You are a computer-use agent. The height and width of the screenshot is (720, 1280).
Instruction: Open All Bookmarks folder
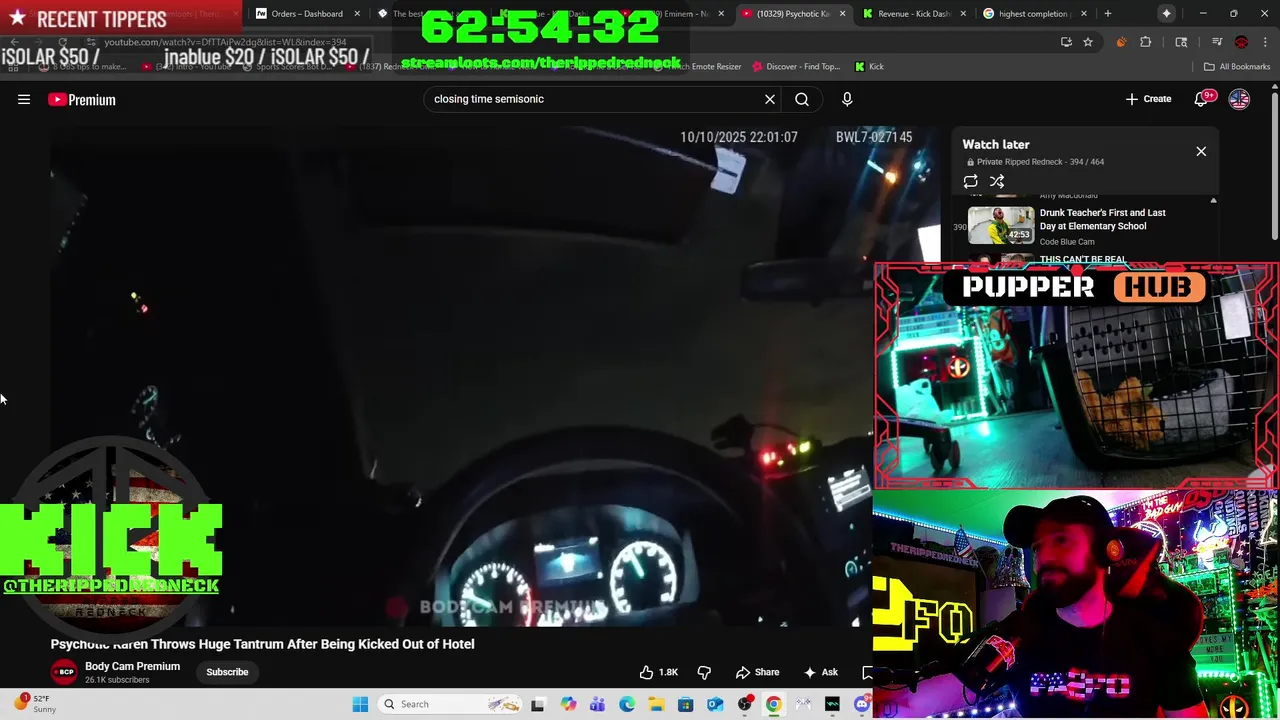1237,66
